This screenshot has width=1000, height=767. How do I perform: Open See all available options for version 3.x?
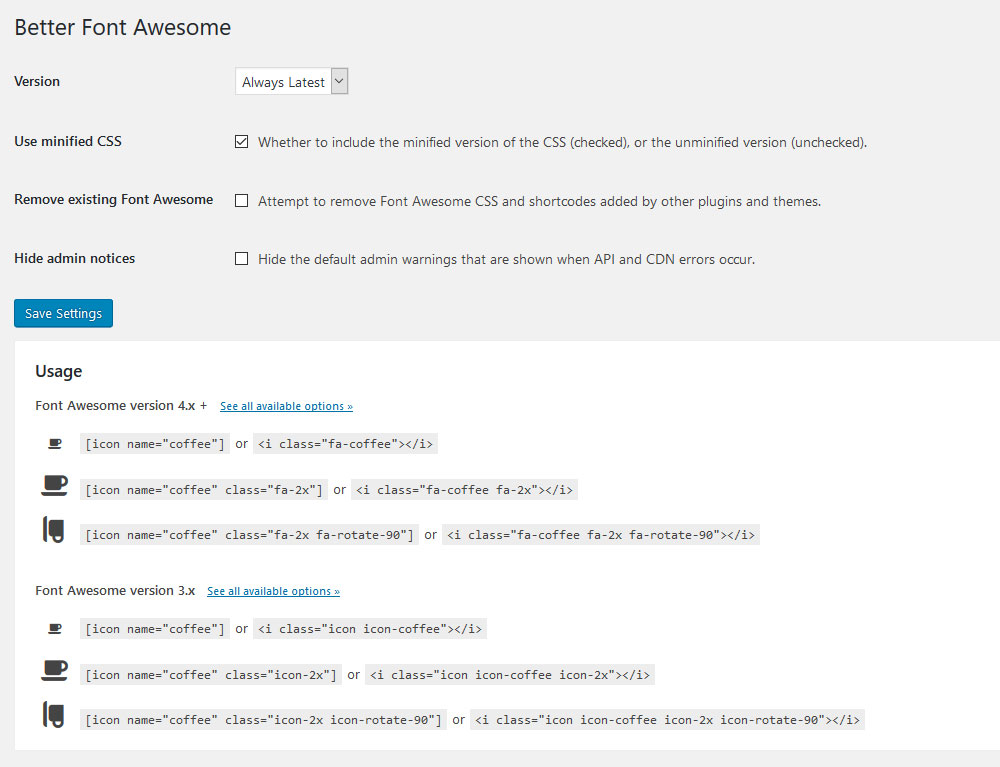pos(273,590)
